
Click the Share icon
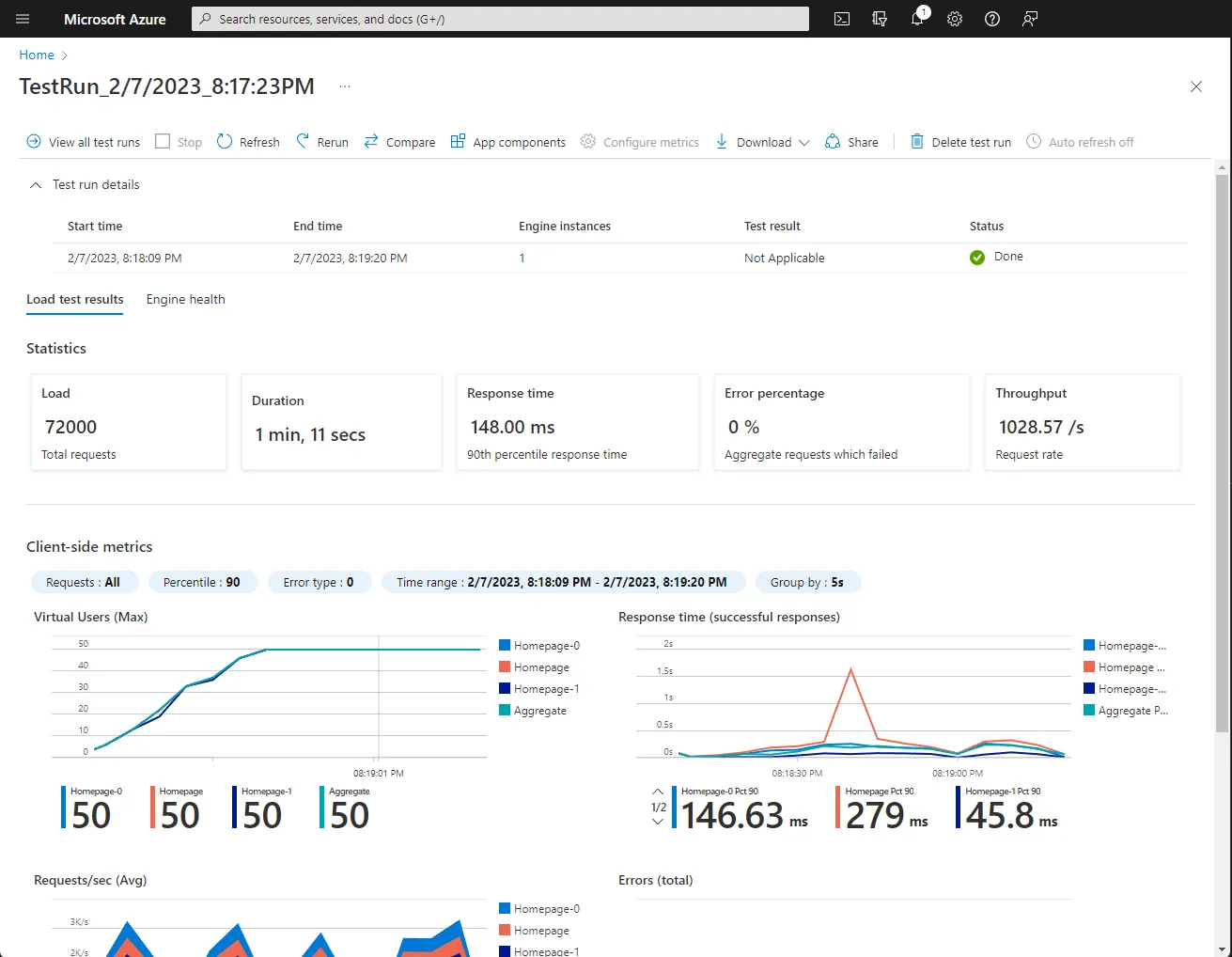(833, 141)
